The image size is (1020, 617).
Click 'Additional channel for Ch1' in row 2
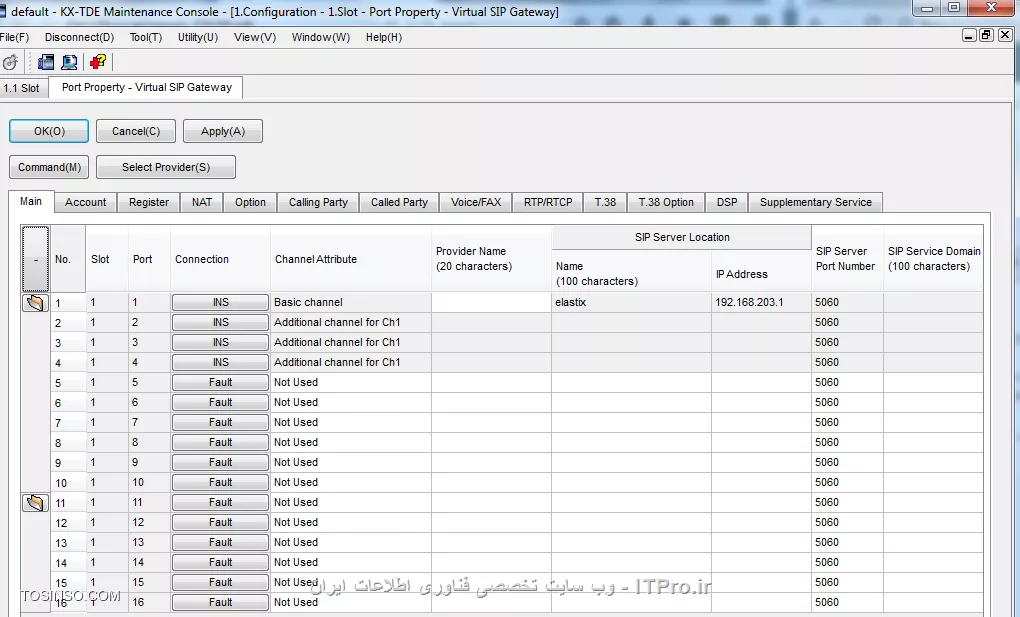pyautogui.click(x=351, y=323)
